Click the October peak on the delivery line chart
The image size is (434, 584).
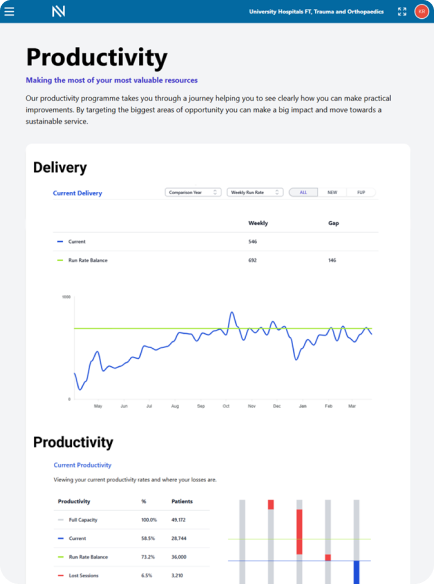point(232,313)
